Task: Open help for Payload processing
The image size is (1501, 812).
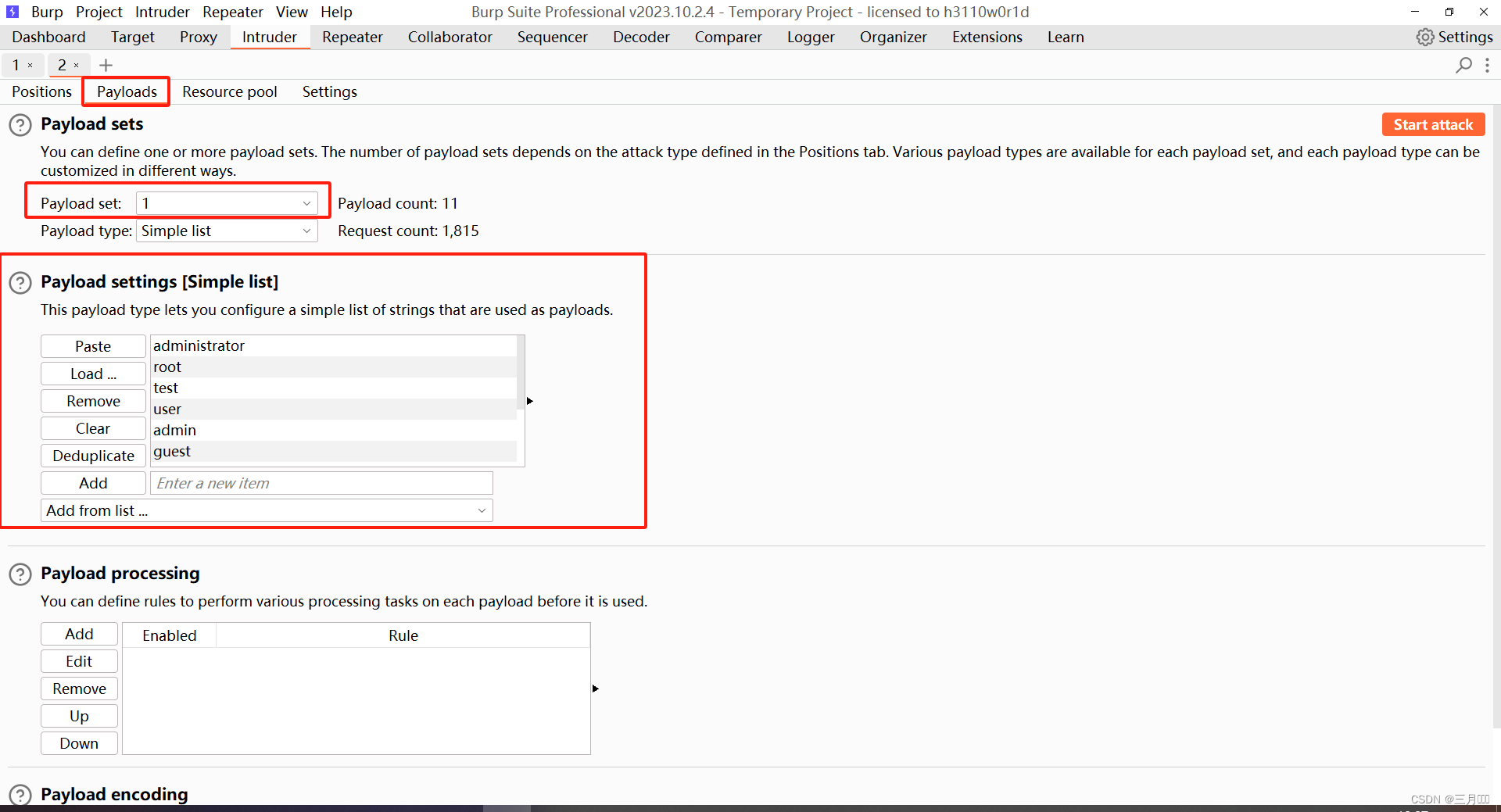Action: 20,574
